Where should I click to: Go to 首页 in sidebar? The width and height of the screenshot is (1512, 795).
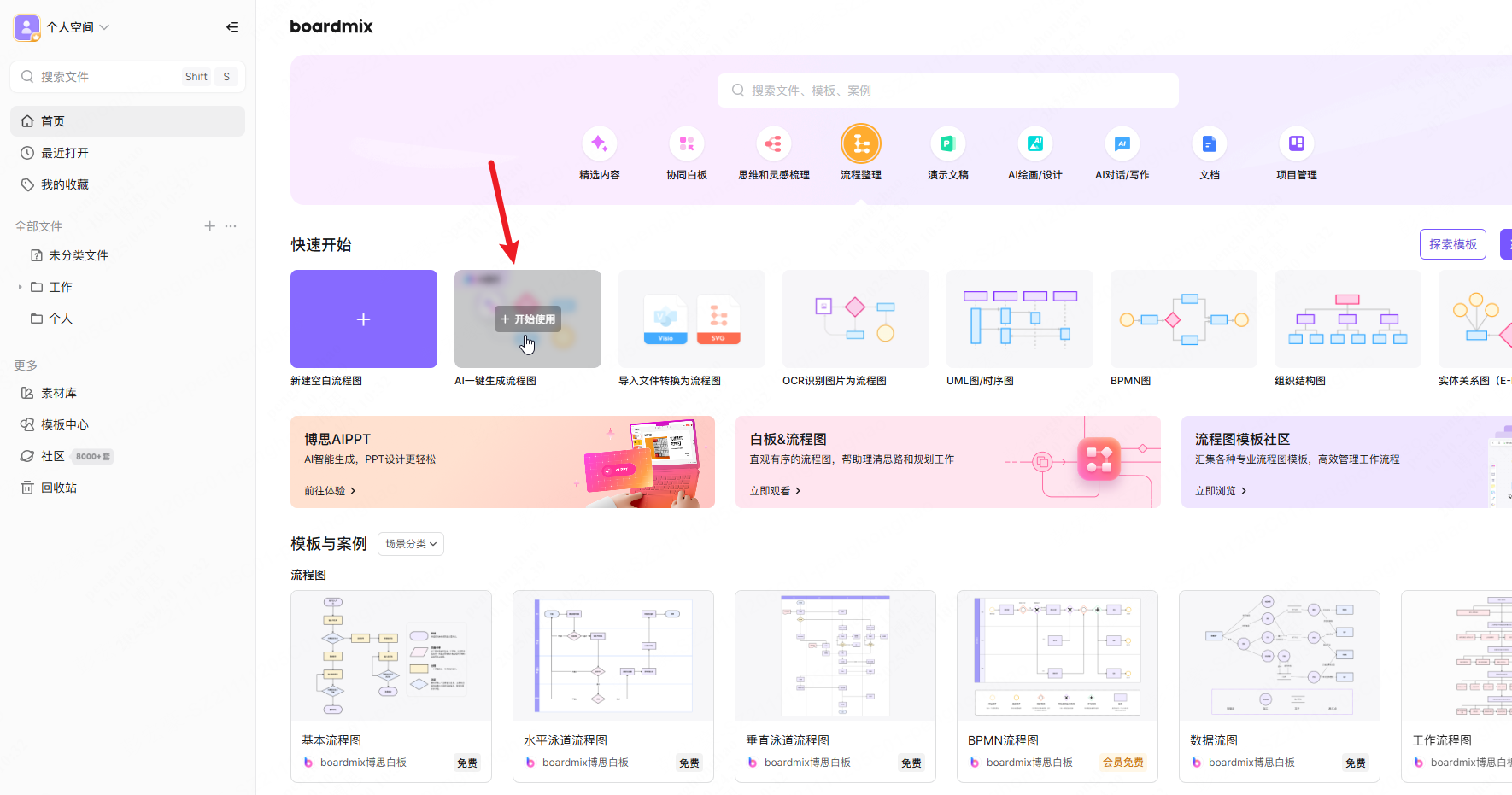click(x=127, y=121)
